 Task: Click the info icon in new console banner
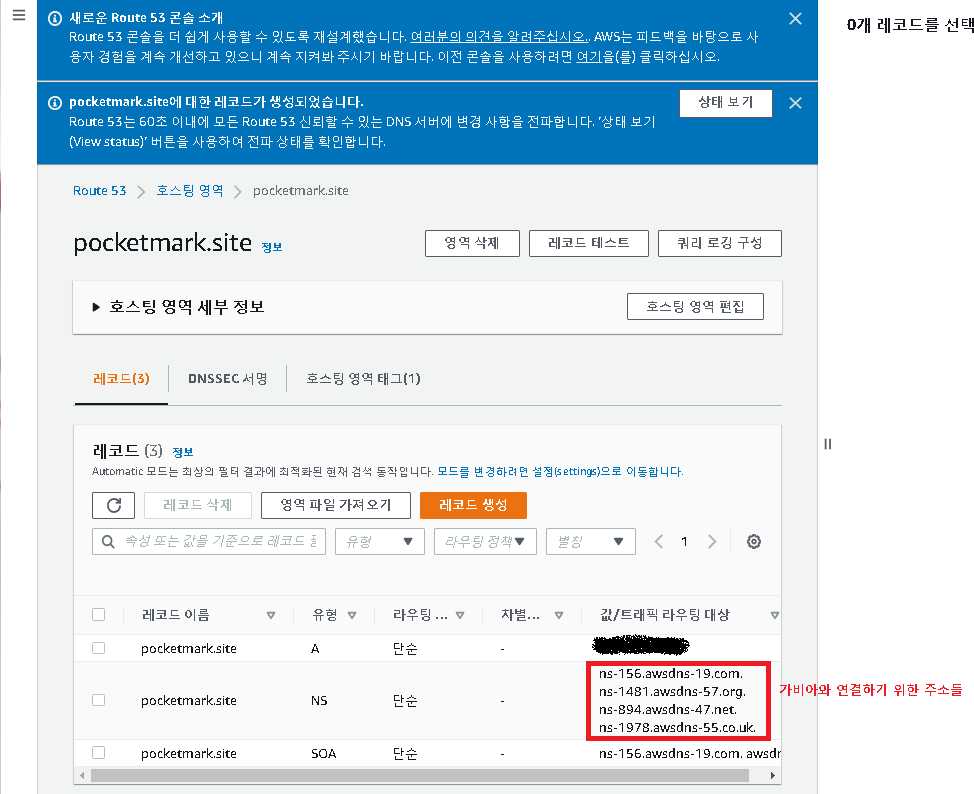(55, 19)
